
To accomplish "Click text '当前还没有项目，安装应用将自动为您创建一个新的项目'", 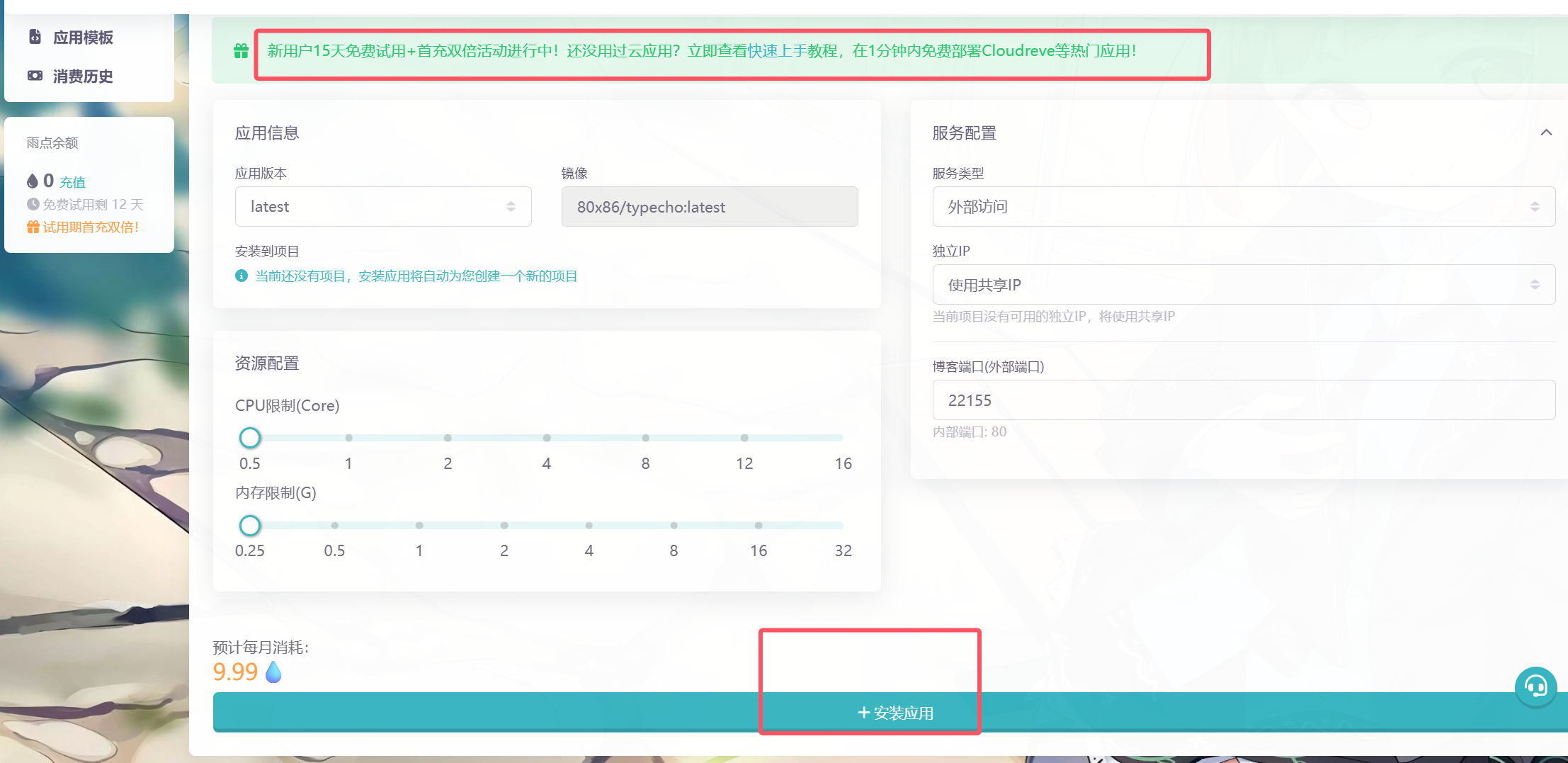I will (x=416, y=276).
